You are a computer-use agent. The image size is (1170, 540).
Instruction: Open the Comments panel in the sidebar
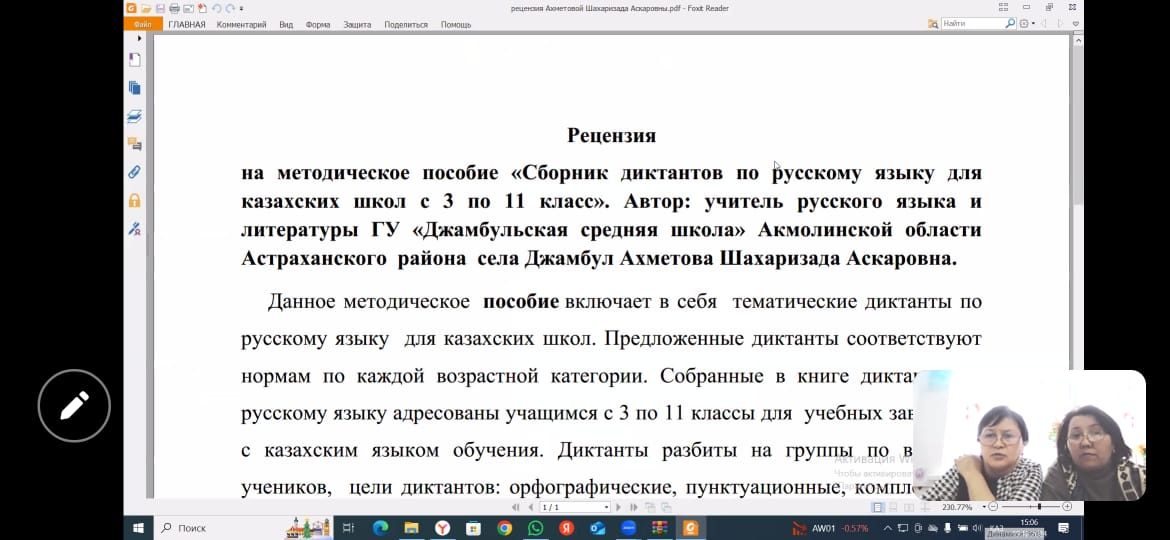135,144
